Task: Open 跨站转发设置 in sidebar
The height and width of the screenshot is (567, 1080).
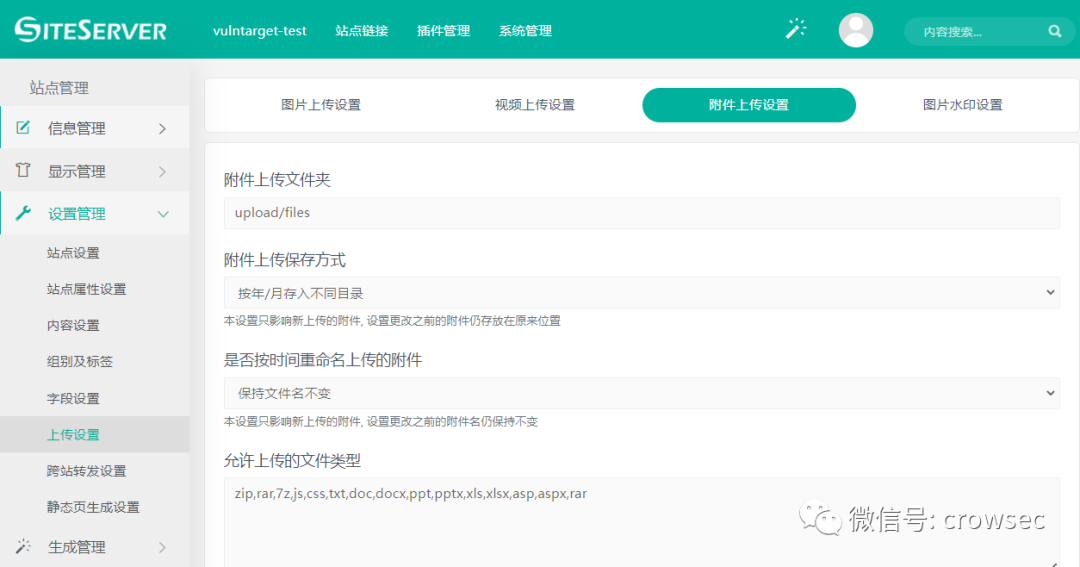Action: pyautogui.click(x=86, y=471)
